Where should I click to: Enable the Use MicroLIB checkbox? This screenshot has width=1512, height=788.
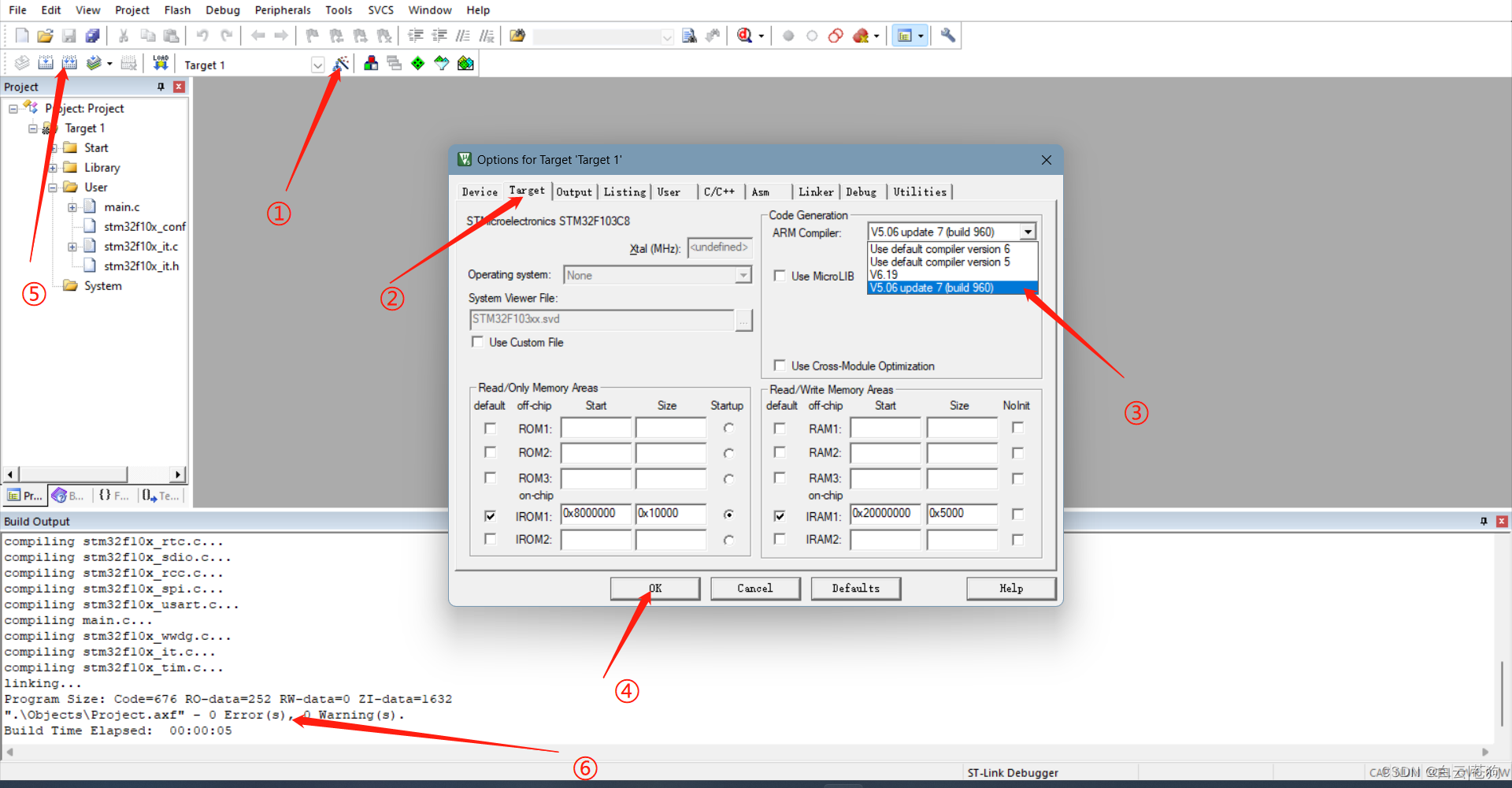[780, 276]
